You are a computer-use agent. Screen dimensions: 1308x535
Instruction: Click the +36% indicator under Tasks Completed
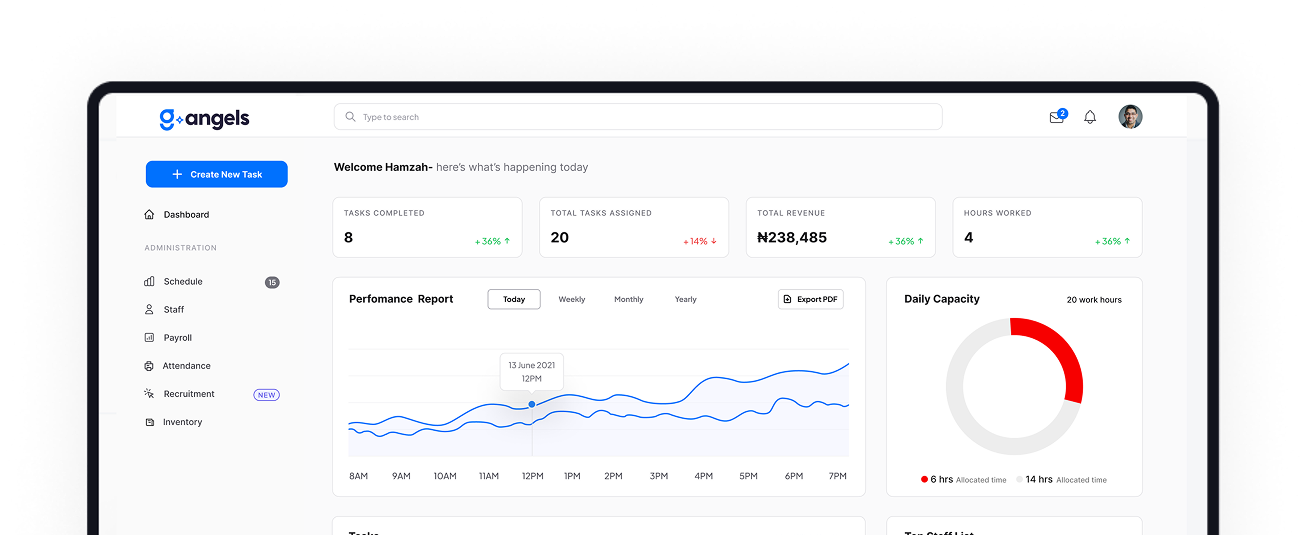(493, 242)
